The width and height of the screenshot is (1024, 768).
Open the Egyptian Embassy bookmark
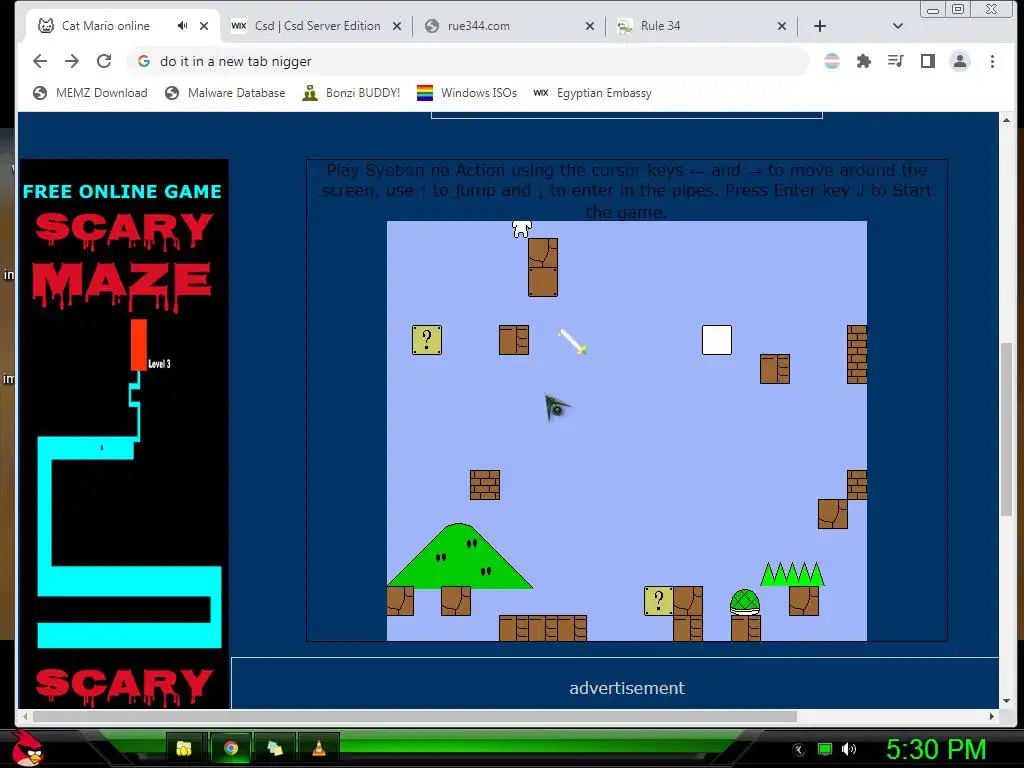[x=592, y=93]
